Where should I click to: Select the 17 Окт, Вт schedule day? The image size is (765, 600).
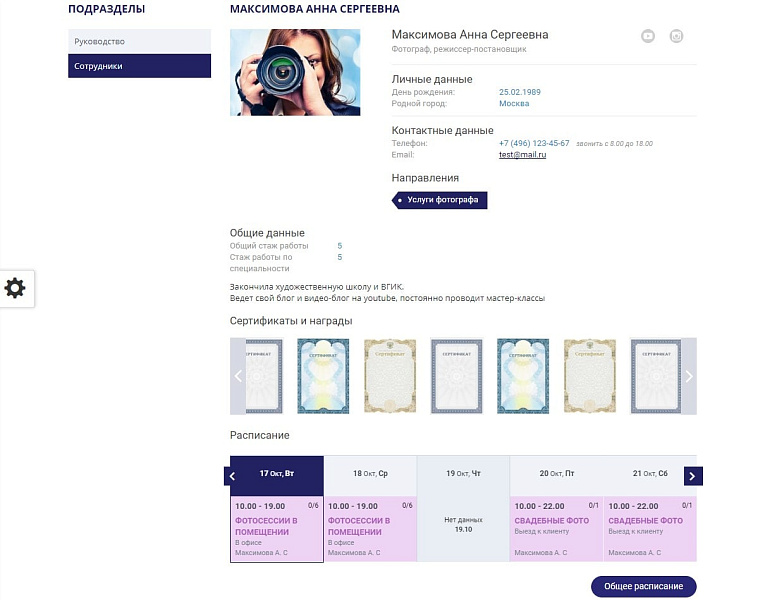coord(277,473)
